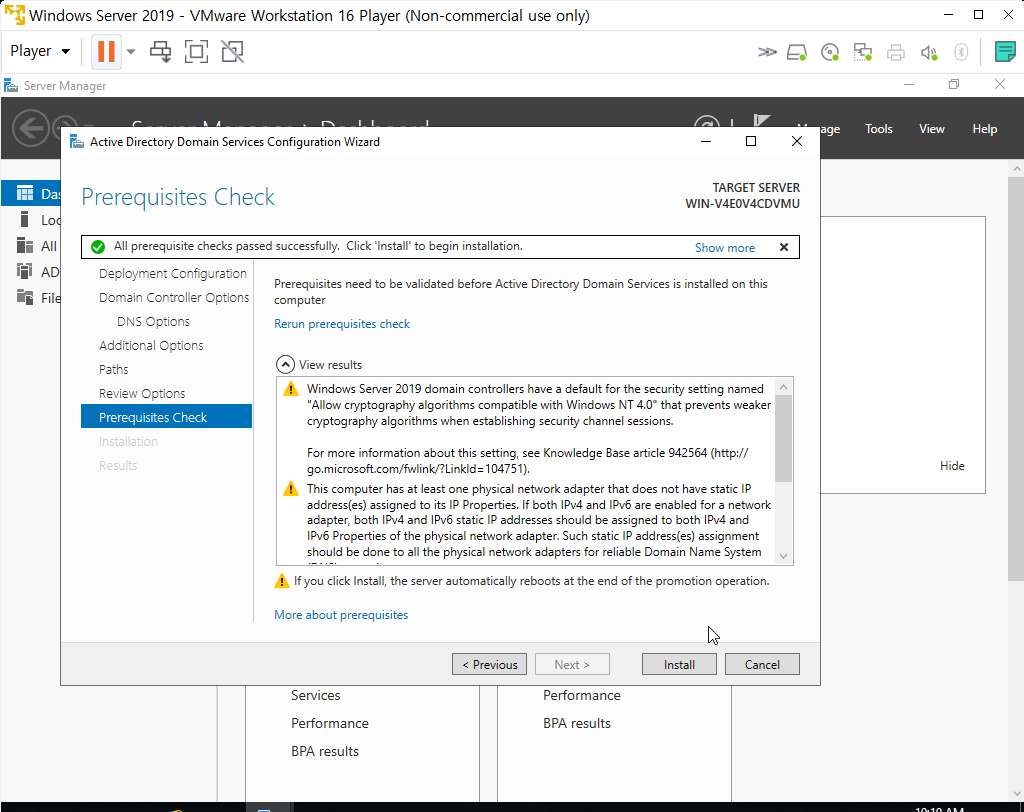
Task: Go to Additional Options step
Action: pyautogui.click(x=151, y=345)
